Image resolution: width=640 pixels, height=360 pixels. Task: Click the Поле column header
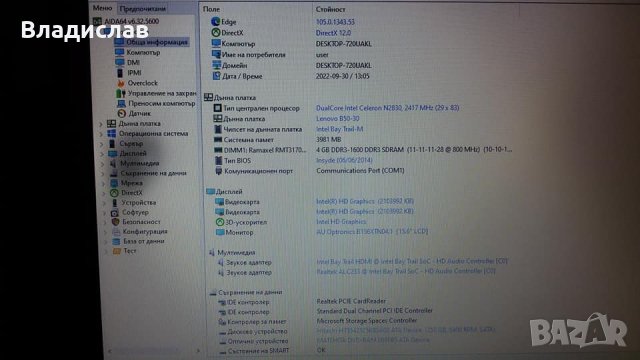click(x=211, y=9)
